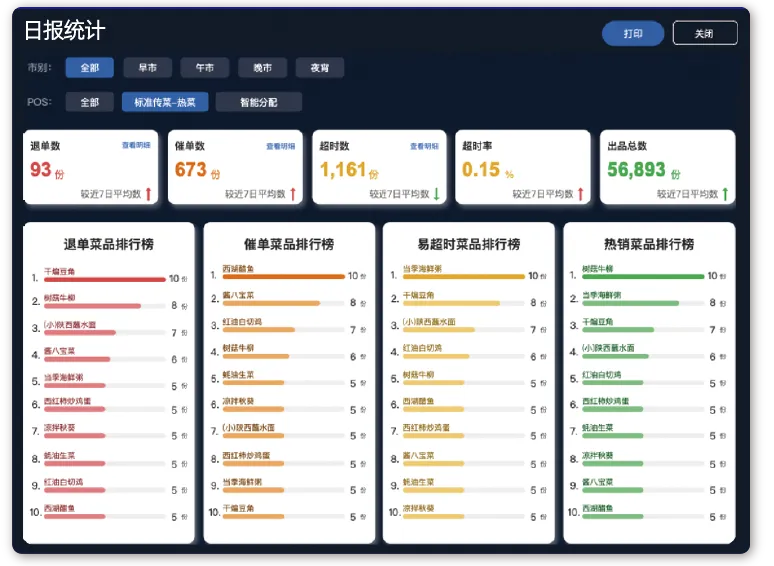774x566 pixels.
Task: Select 酱八宝菜 in the 退单菜品排行榜
Action: pos(59,351)
